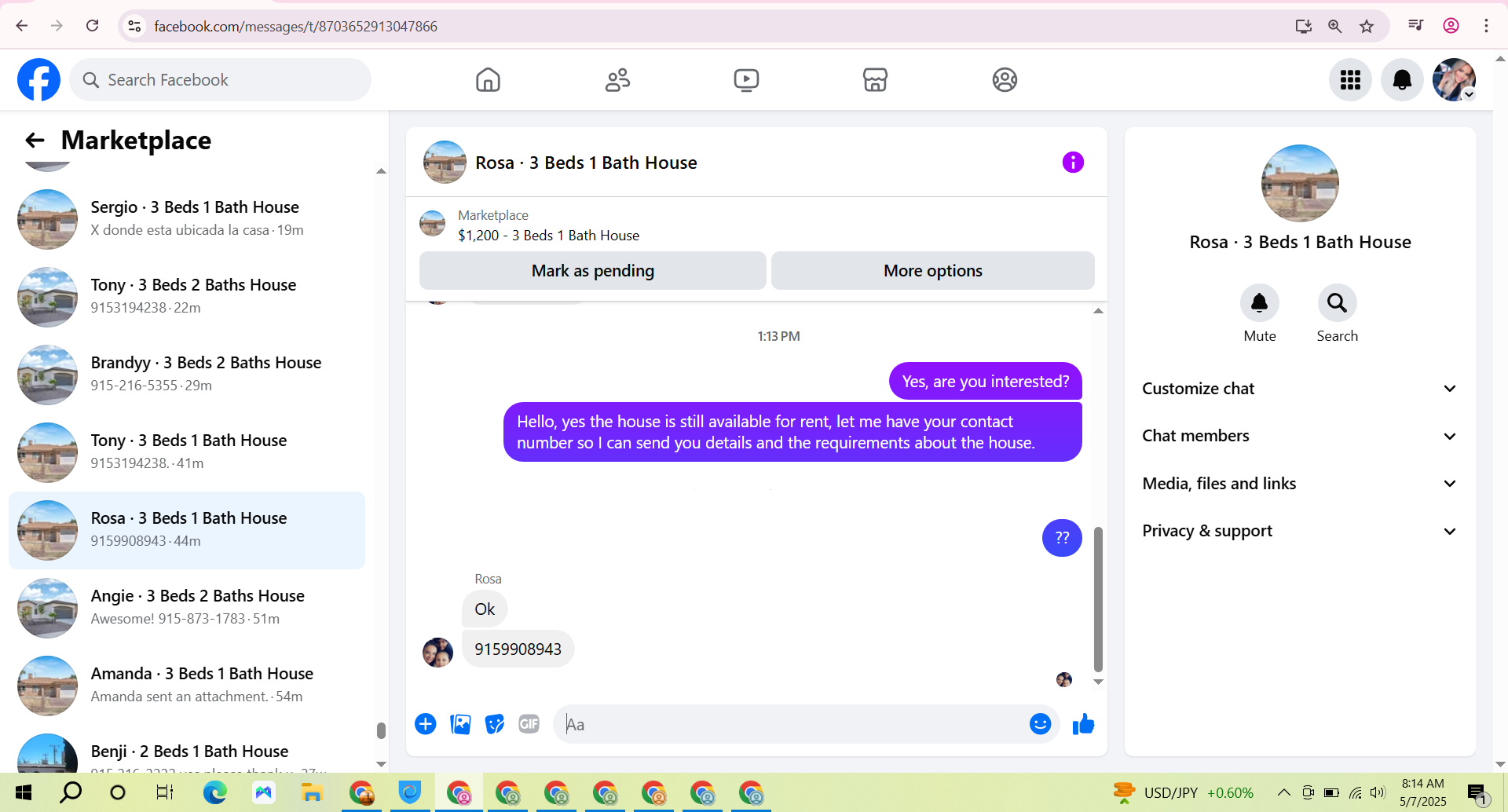Open Microsoft Edge from taskbar
This screenshot has width=1508, height=812.
[x=214, y=792]
